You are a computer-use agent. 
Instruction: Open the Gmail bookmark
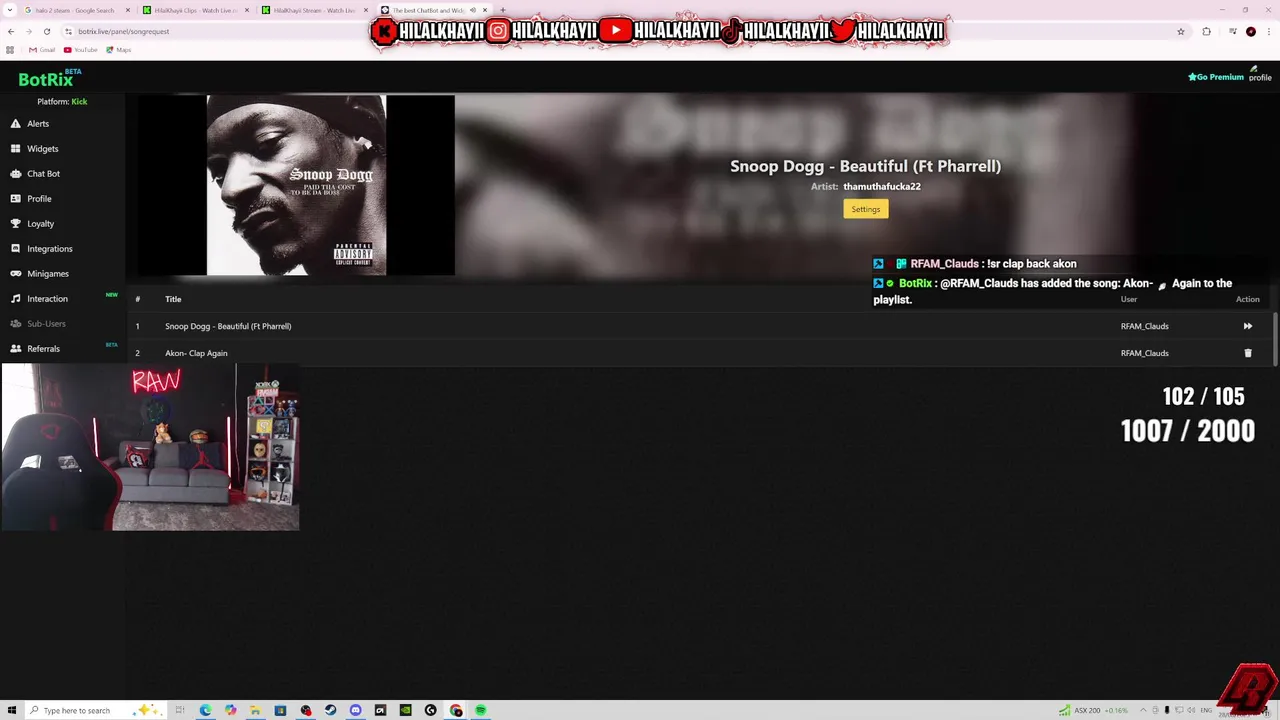[x=42, y=49]
